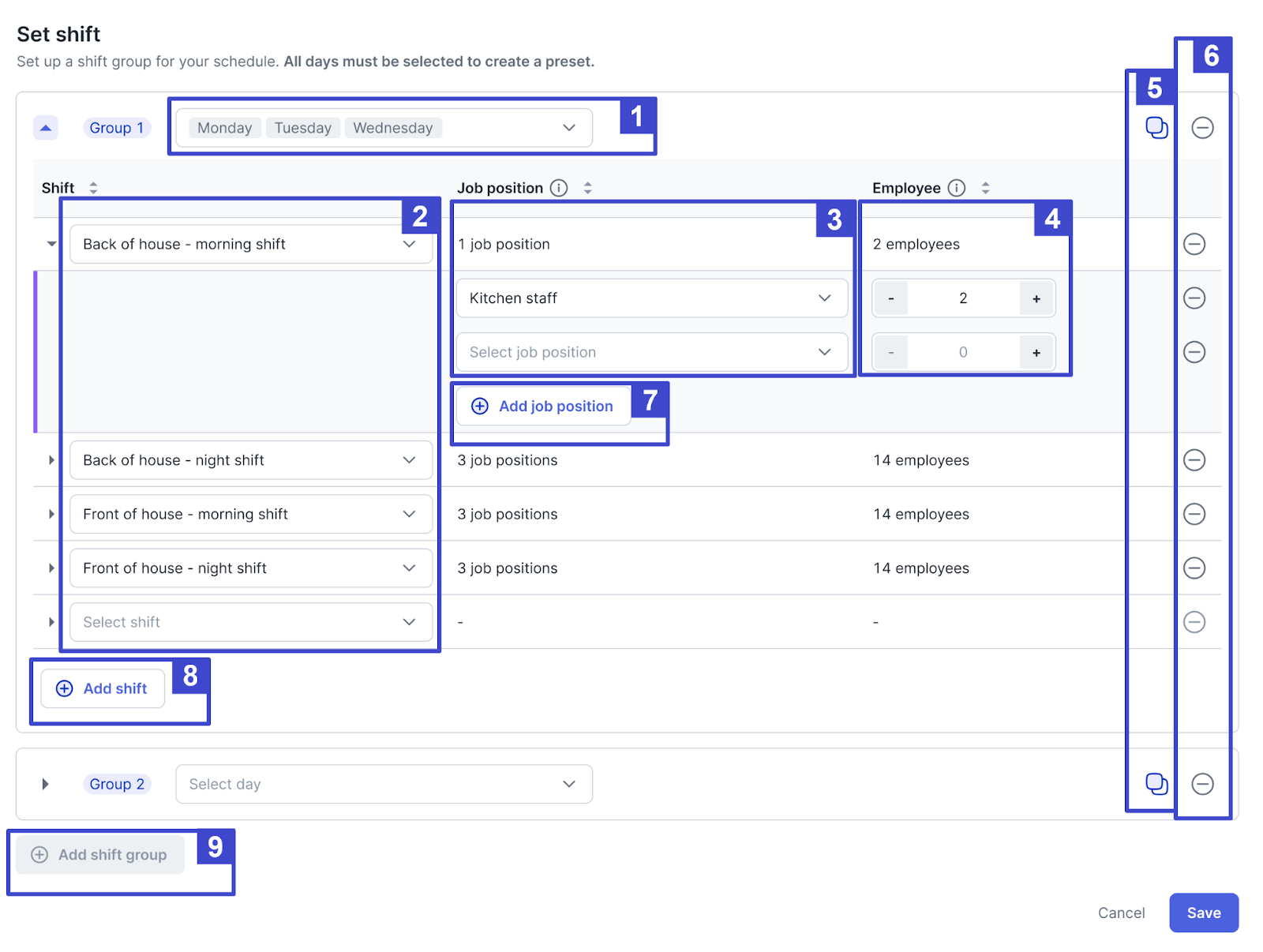The width and height of the screenshot is (1263, 952).
Task: Save the shift setup
Action: pyautogui.click(x=1203, y=913)
